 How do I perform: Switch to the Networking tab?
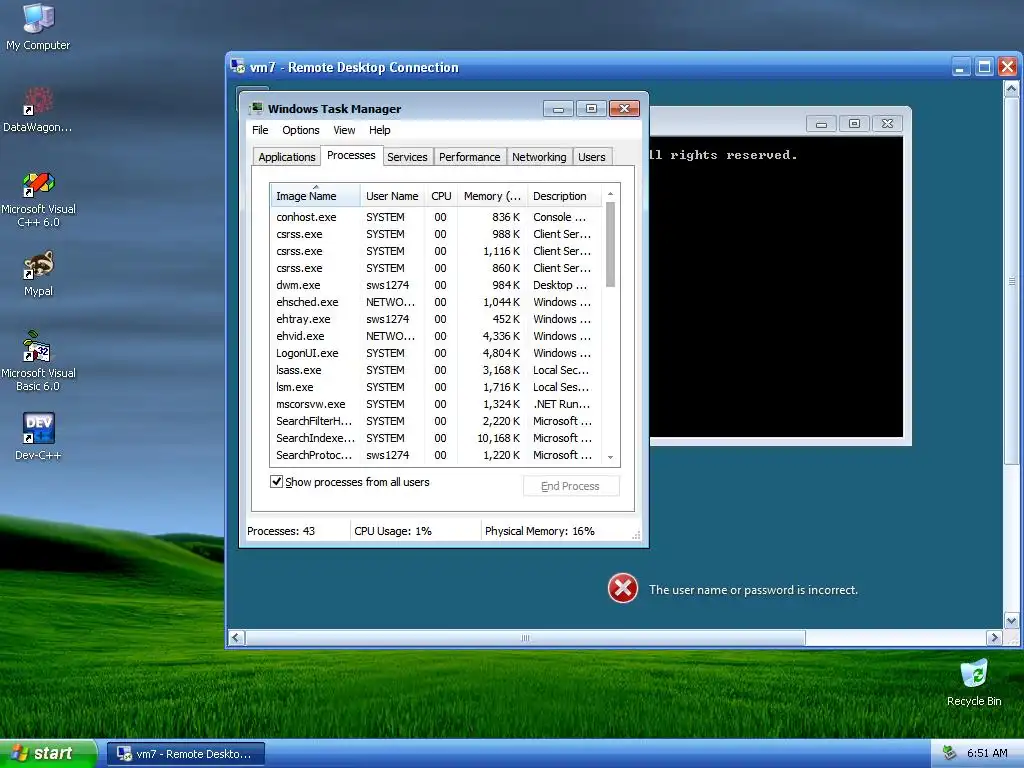(x=539, y=157)
